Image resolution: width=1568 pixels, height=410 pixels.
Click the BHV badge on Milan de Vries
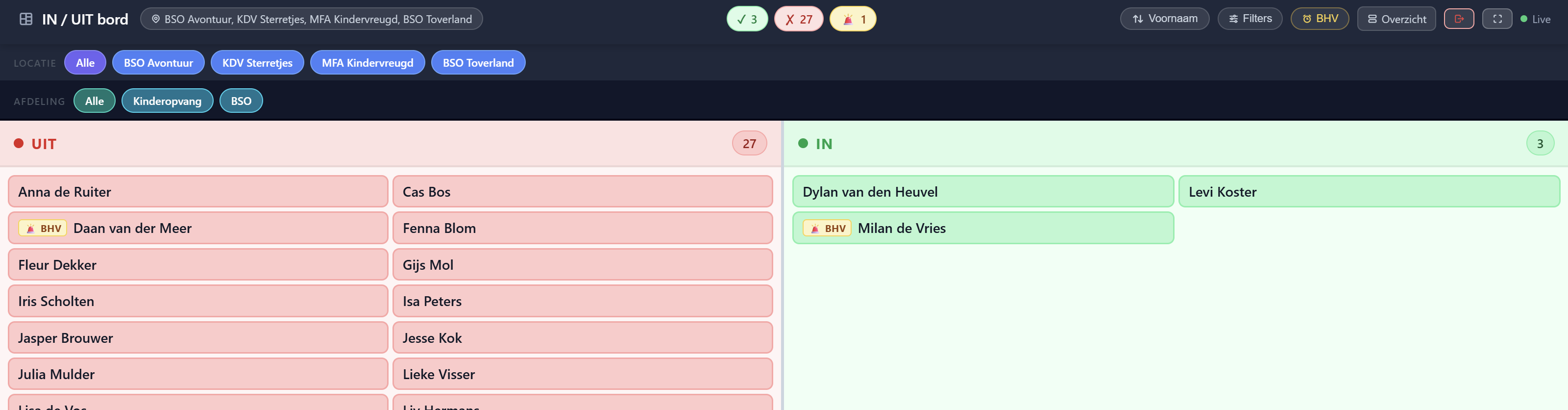(827, 229)
